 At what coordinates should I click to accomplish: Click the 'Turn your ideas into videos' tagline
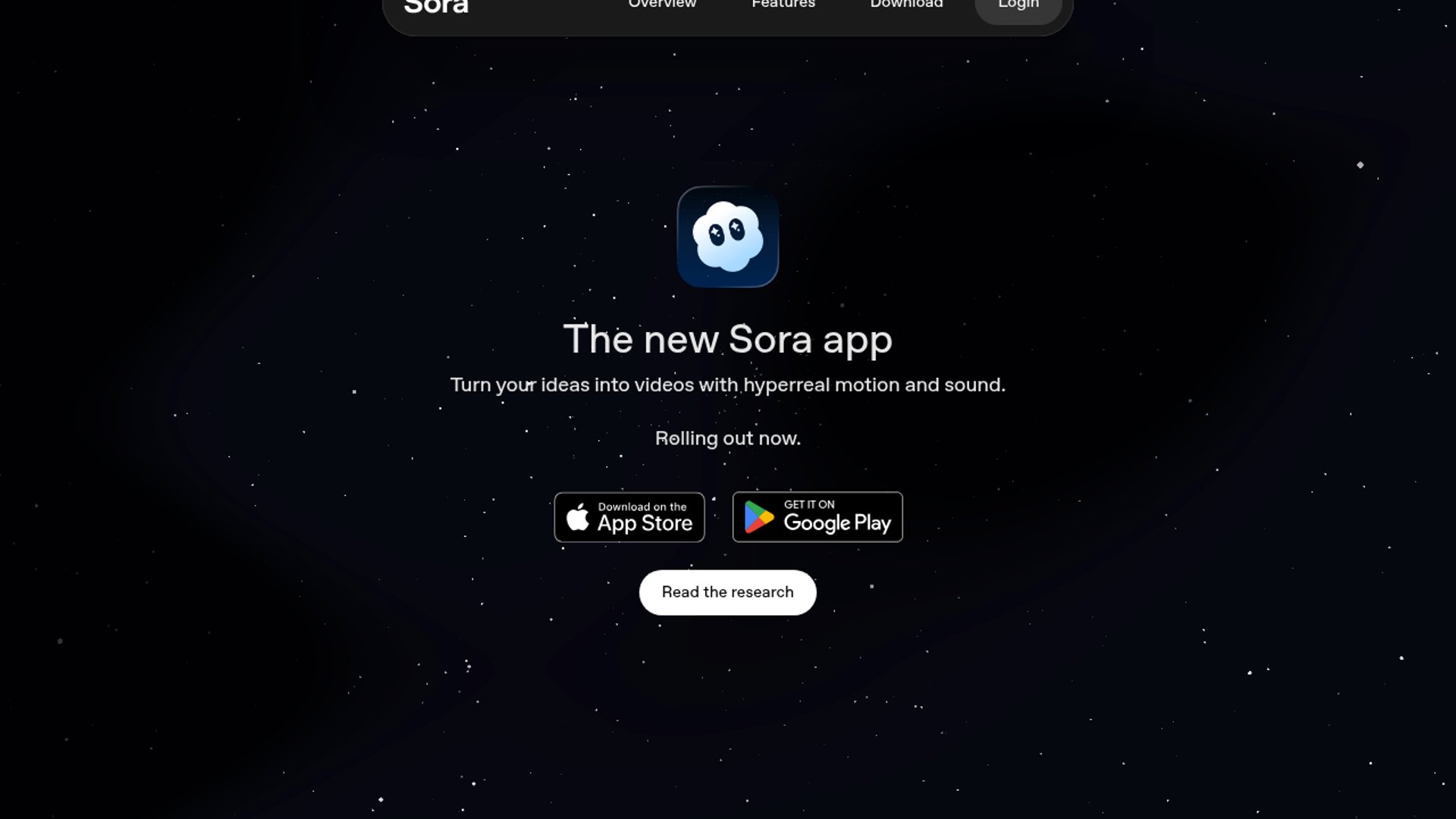[x=728, y=385]
